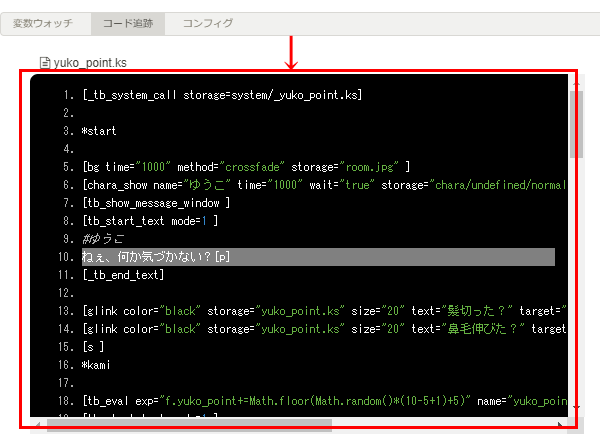
Task: Click the yuko_point.ks file name
Action: [x=90, y=63]
